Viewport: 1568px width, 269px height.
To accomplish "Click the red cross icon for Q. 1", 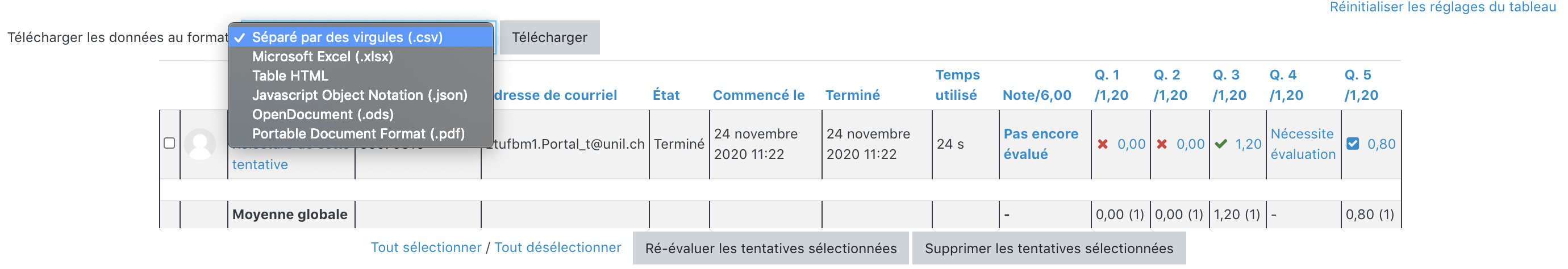I will click(1102, 144).
